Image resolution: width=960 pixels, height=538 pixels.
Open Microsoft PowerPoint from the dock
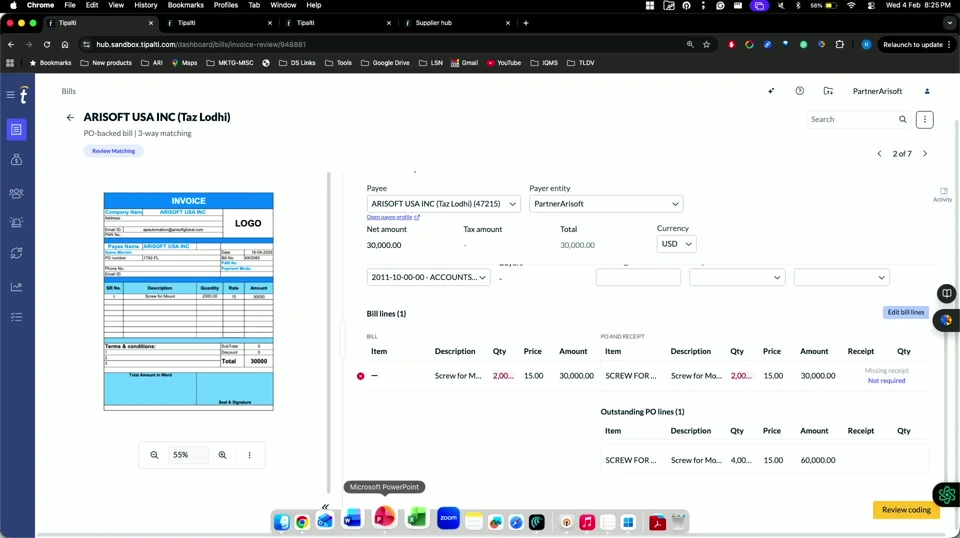click(384, 518)
